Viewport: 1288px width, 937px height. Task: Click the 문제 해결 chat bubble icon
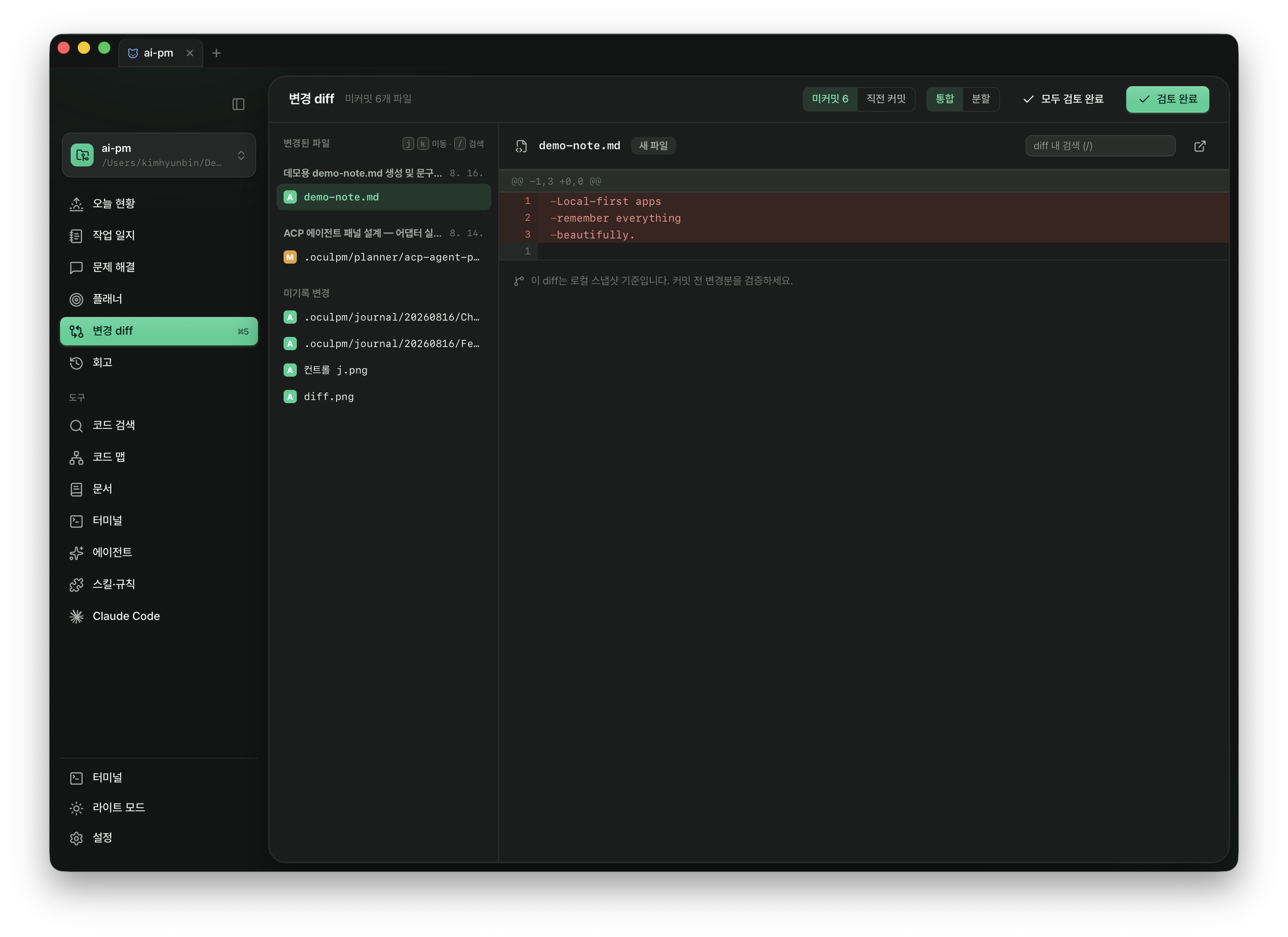[x=76, y=268]
